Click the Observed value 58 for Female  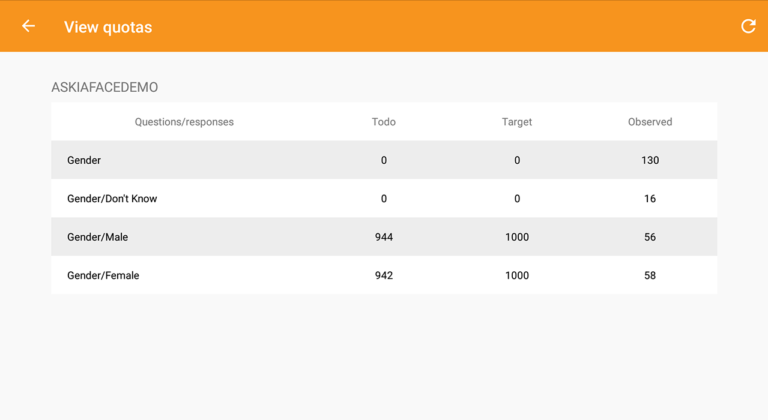coord(650,275)
